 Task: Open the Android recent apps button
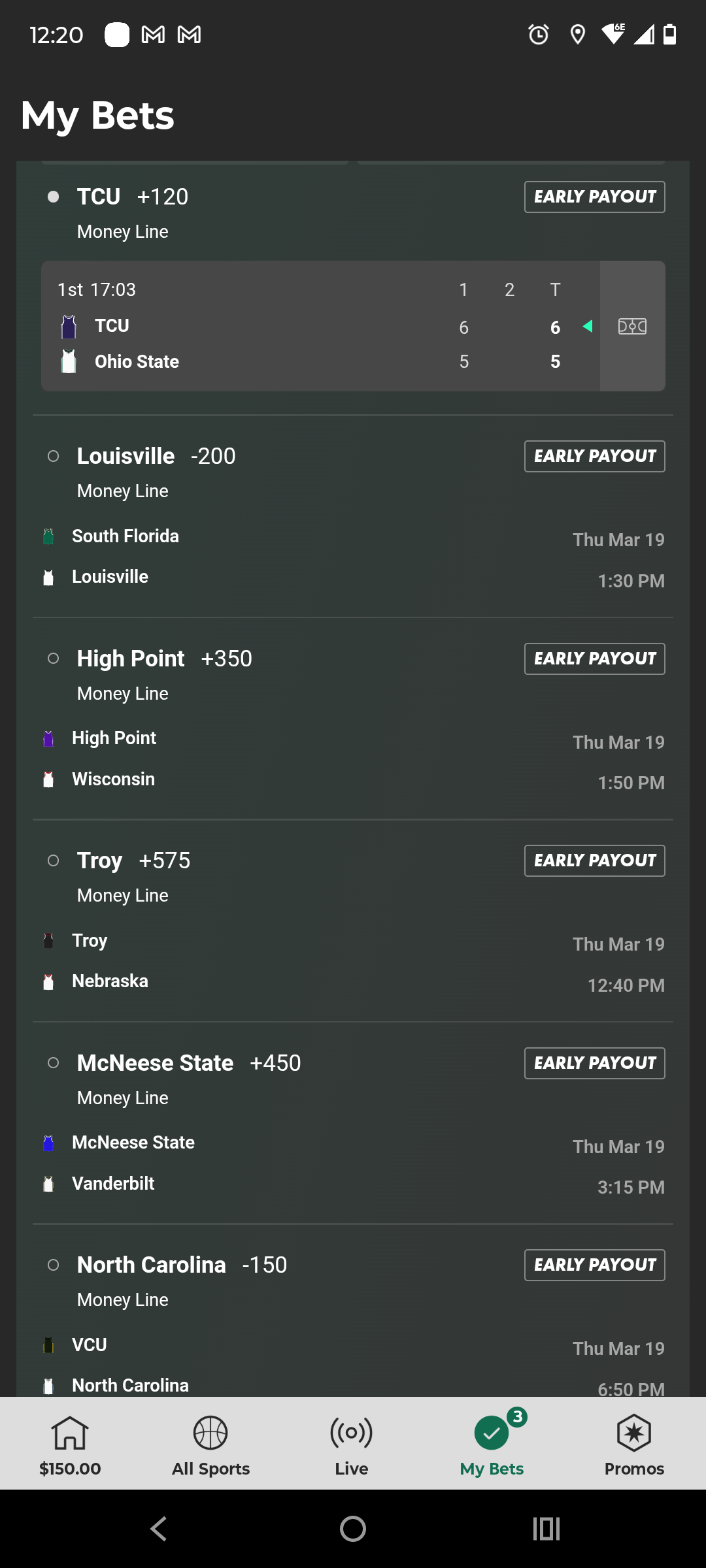point(546,1529)
